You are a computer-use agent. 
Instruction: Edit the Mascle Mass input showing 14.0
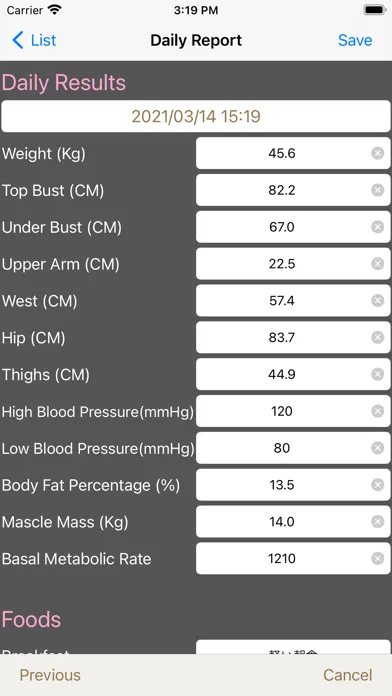pos(293,522)
